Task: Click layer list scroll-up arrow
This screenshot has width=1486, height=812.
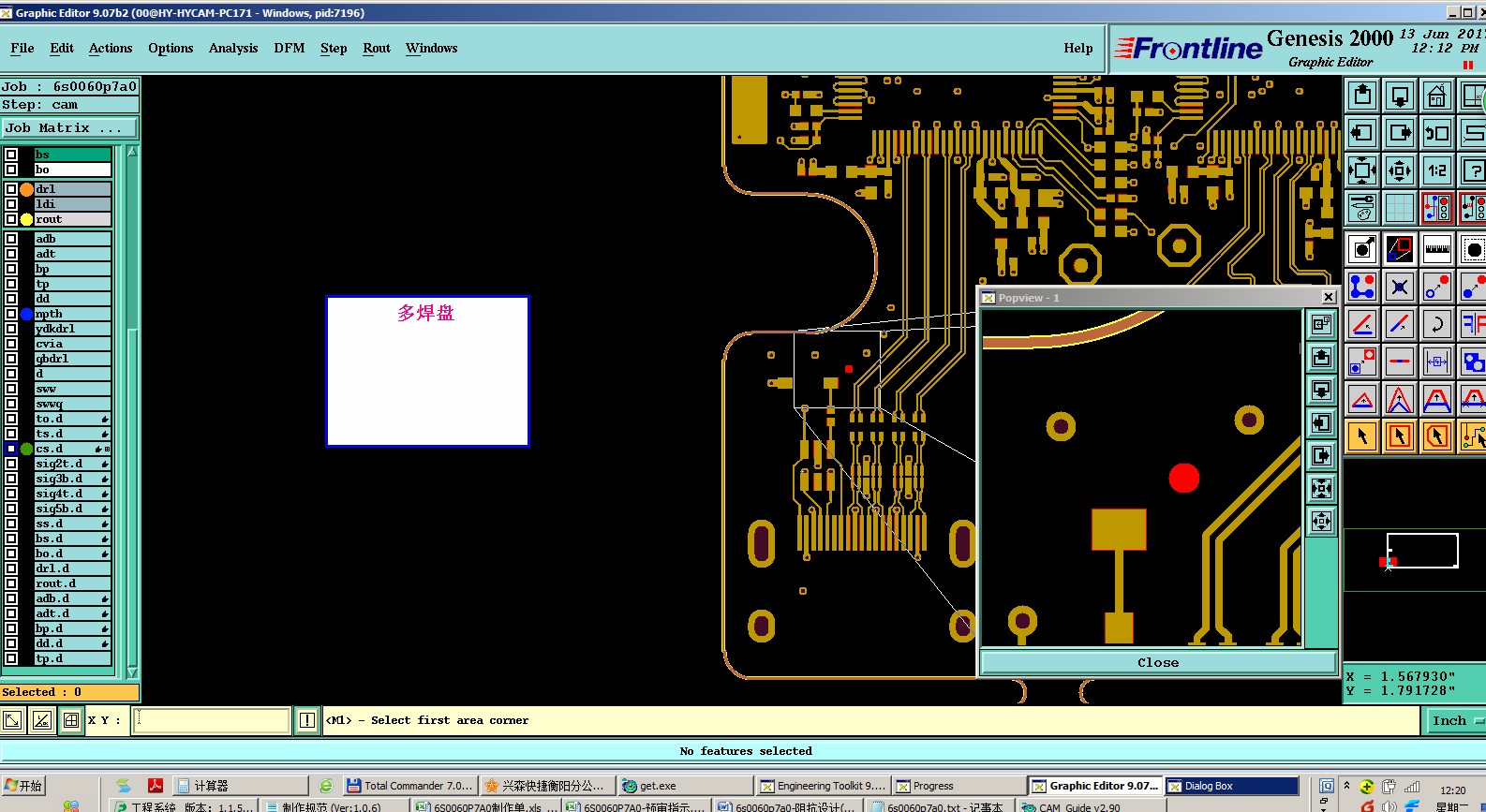Action: (x=132, y=152)
